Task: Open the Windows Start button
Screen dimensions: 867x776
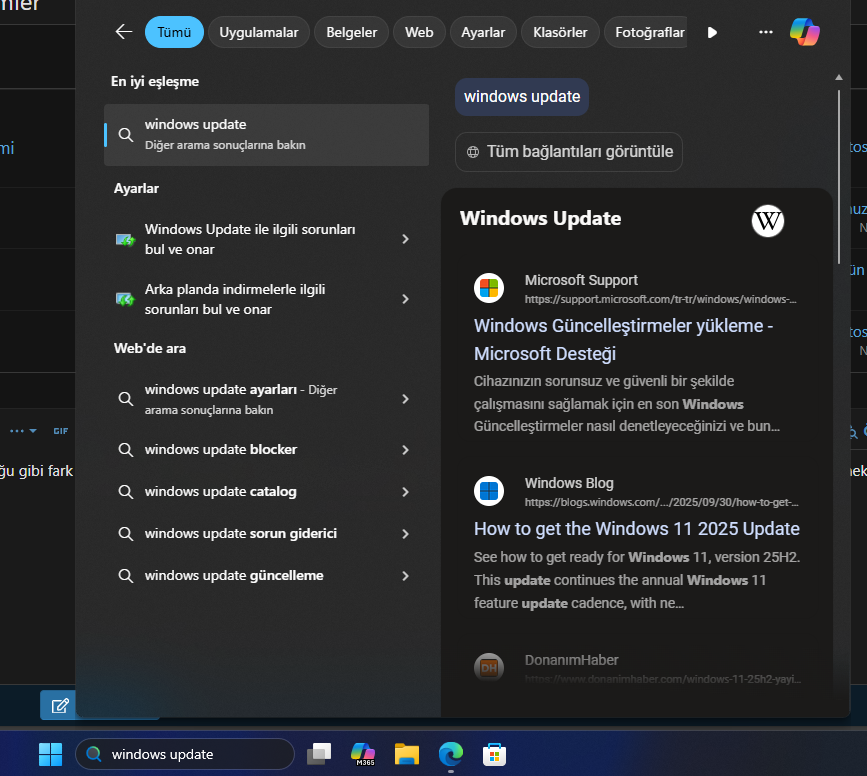Action: (50, 754)
